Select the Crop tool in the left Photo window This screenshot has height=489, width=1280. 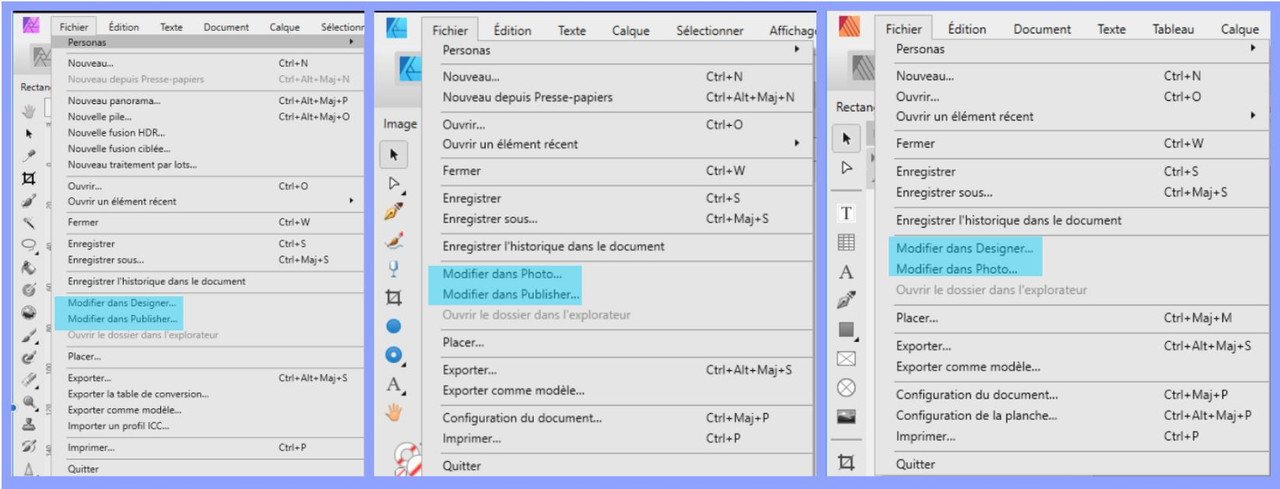tap(29, 178)
